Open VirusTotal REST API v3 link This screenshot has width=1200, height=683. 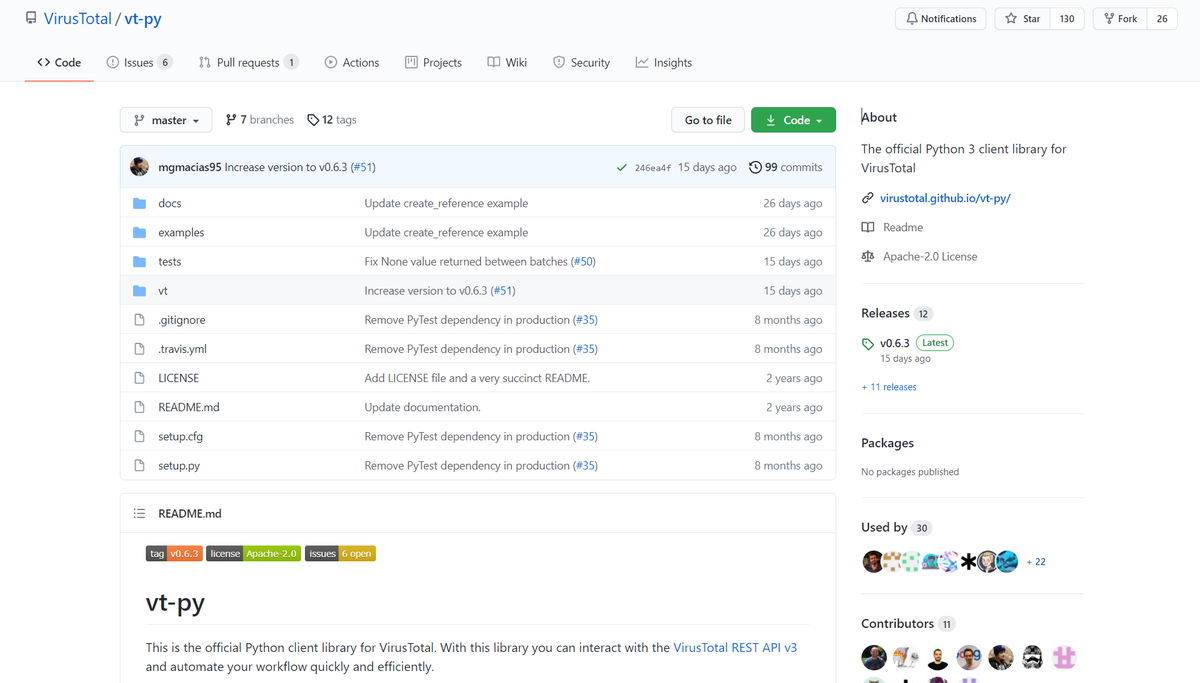point(735,647)
